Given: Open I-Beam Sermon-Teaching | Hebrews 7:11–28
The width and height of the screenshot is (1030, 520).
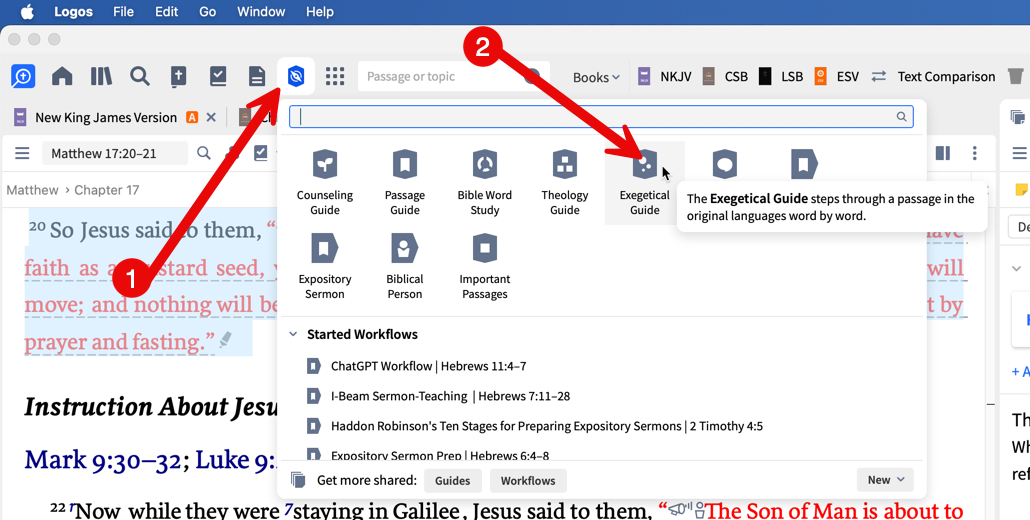Looking at the screenshot, I should pos(451,396).
